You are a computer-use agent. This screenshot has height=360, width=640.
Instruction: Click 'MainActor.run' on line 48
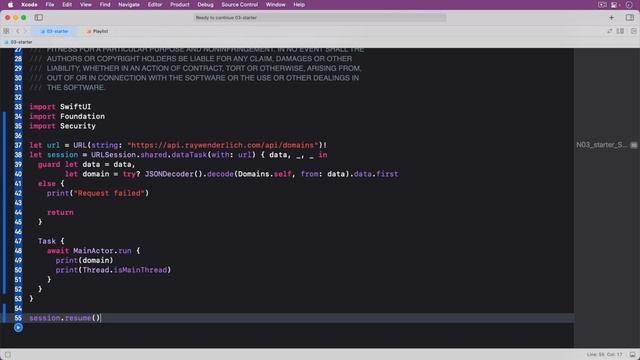pos(102,251)
